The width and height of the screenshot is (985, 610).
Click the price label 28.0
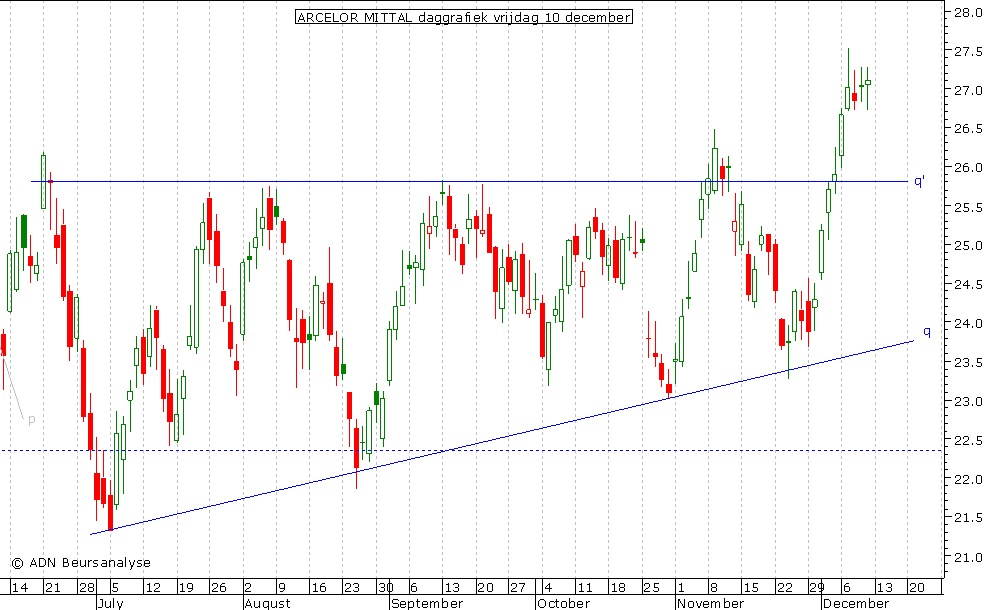click(x=968, y=13)
